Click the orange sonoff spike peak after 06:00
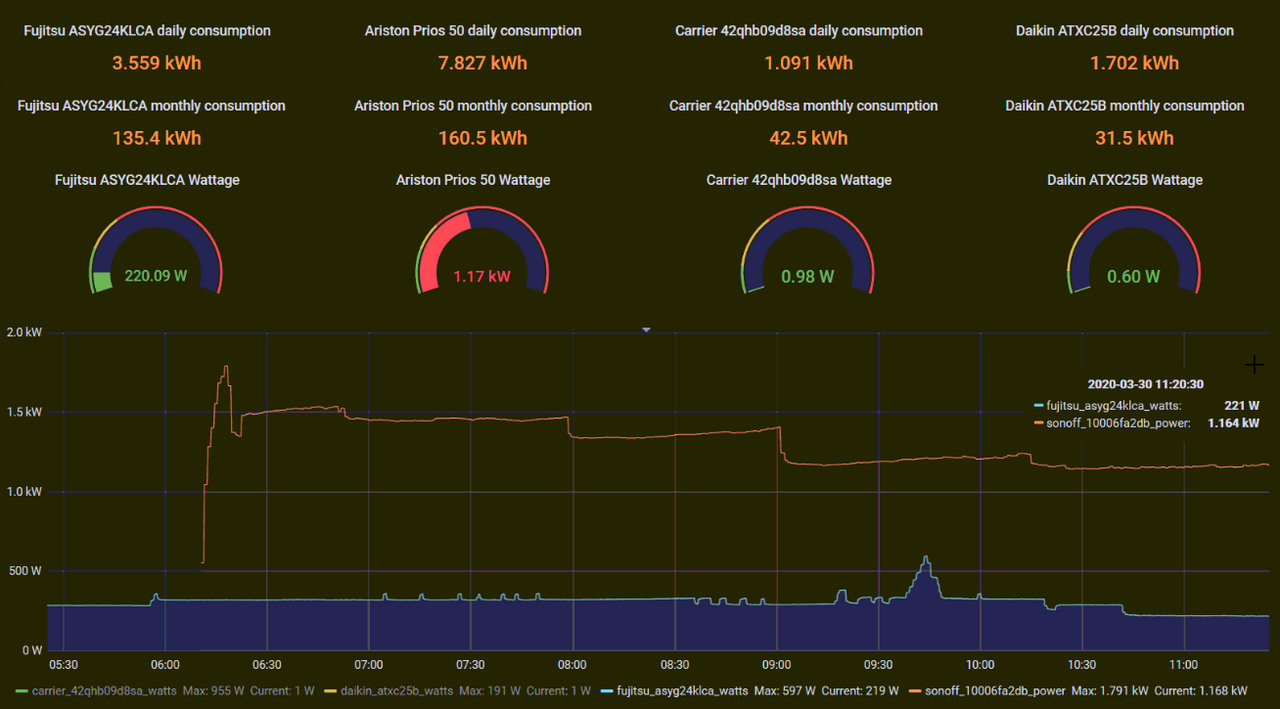Viewport: 1280px width, 709px height. (226, 367)
